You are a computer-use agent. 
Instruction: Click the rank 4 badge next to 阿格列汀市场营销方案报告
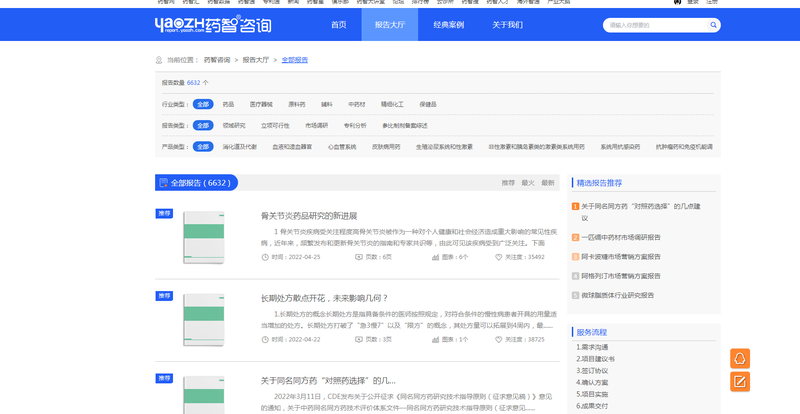point(575,276)
